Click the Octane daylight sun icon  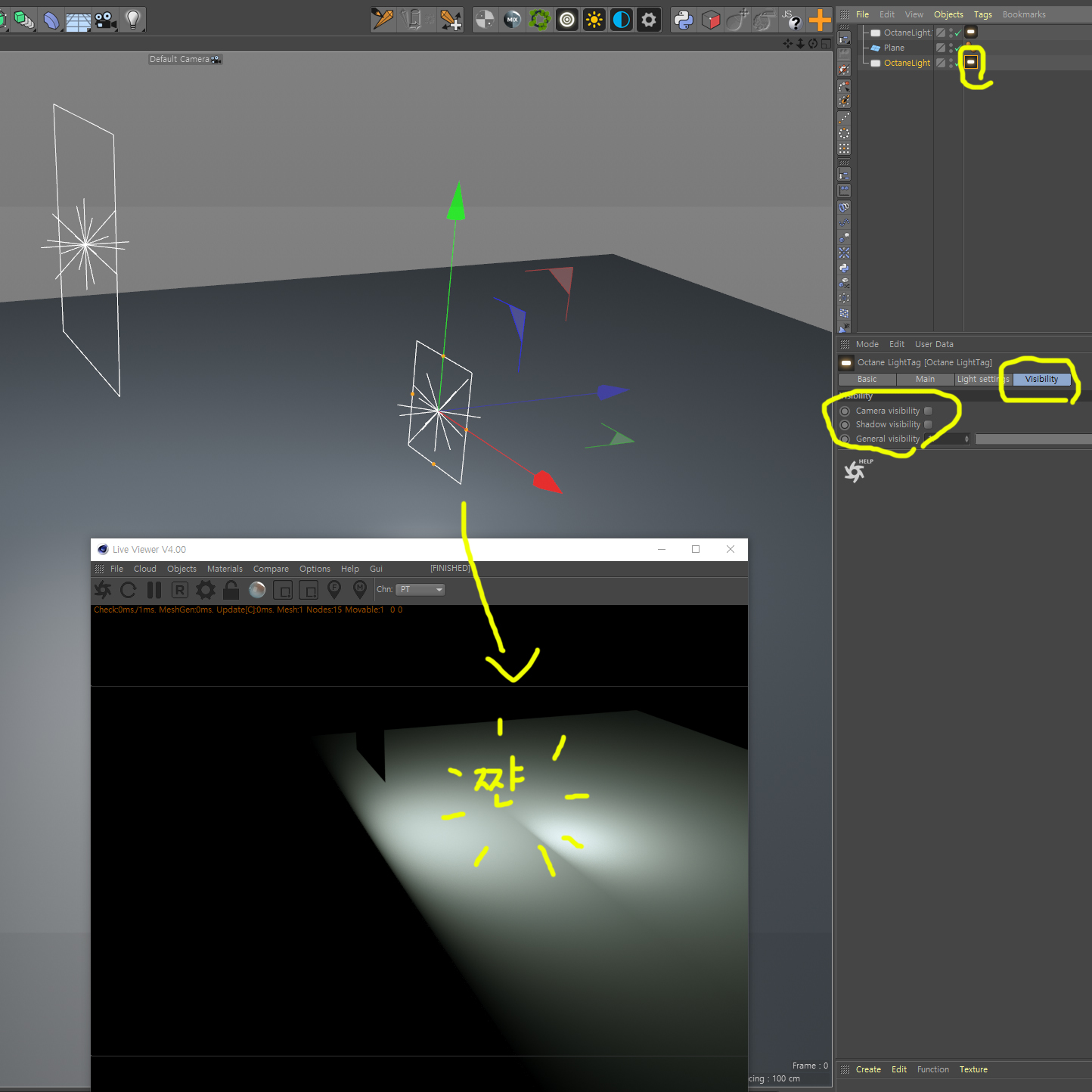tap(594, 20)
